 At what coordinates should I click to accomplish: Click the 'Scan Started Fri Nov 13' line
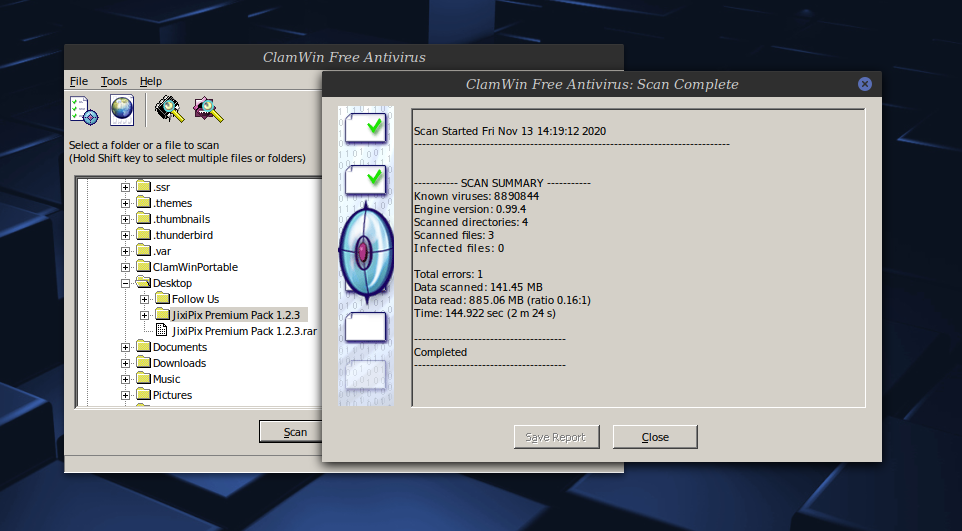click(510, 131)
